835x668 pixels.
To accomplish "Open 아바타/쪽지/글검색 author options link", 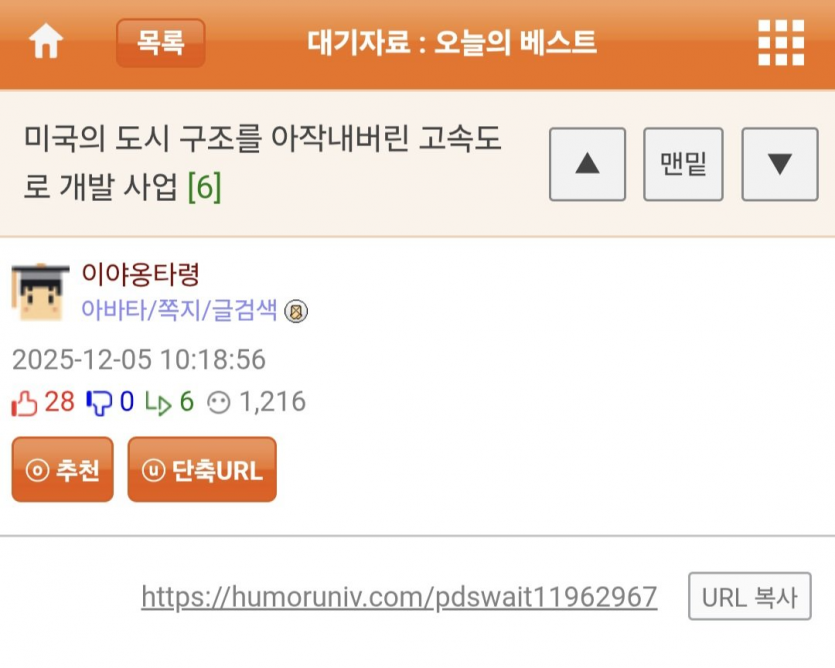I will (179, 309).
